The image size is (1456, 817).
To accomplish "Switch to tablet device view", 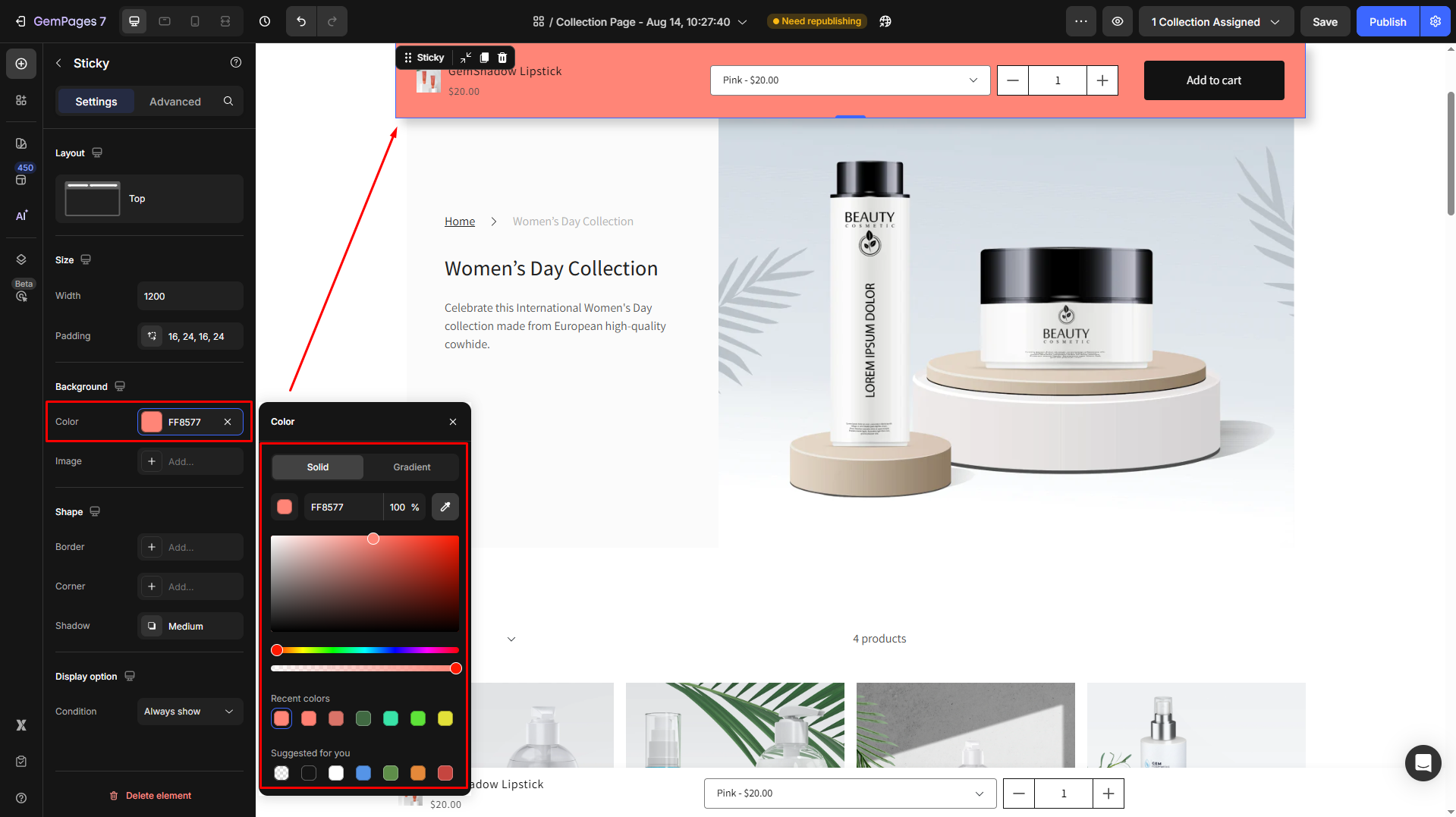I will tap(165, 21).
